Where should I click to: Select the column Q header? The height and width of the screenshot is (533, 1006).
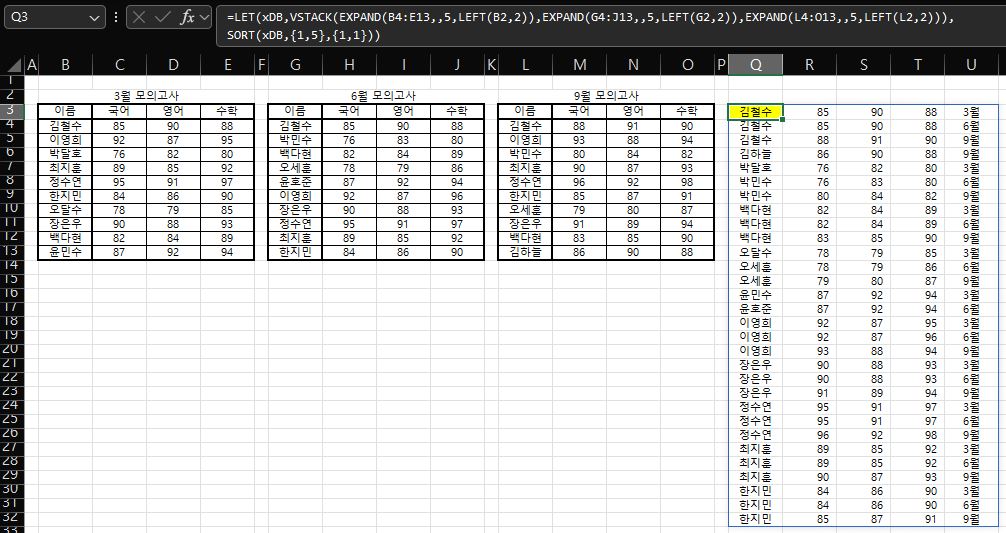coord(755,65)
